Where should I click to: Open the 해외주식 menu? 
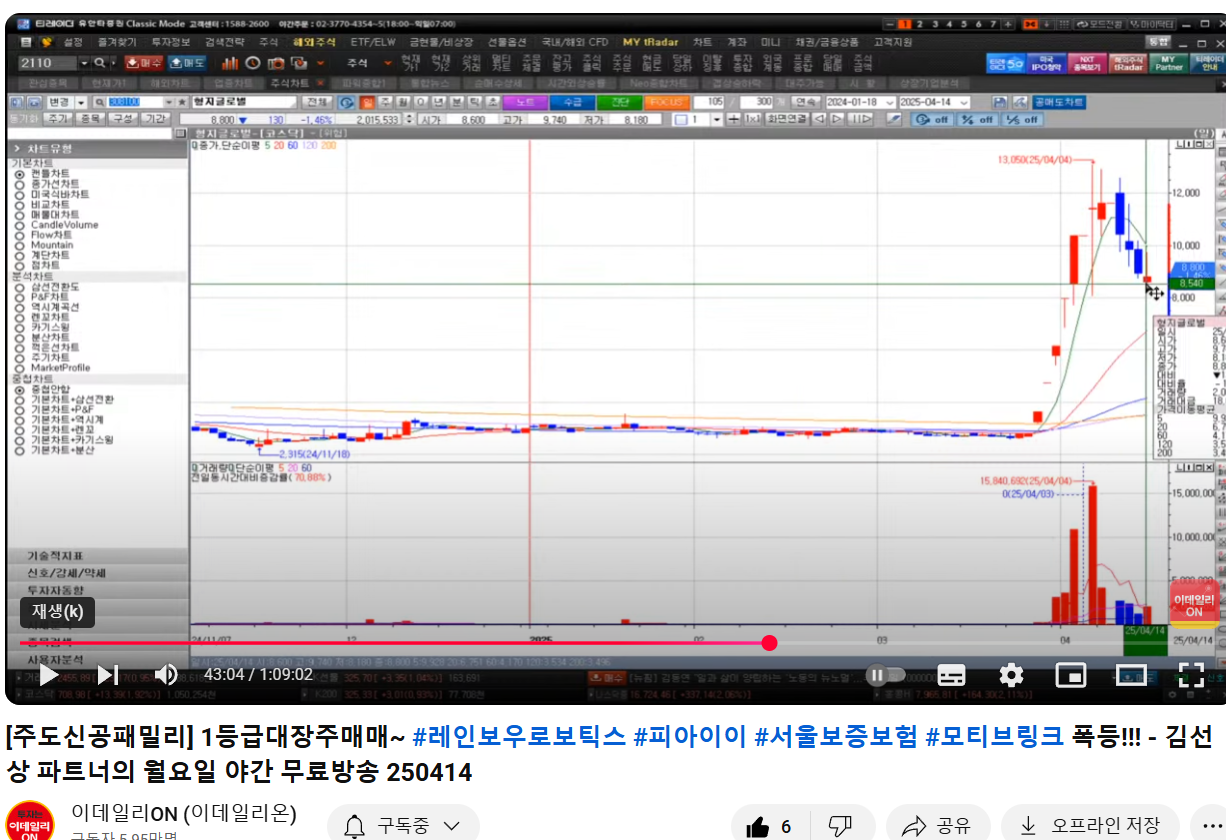pyautogui.click(x=312, y=42)
